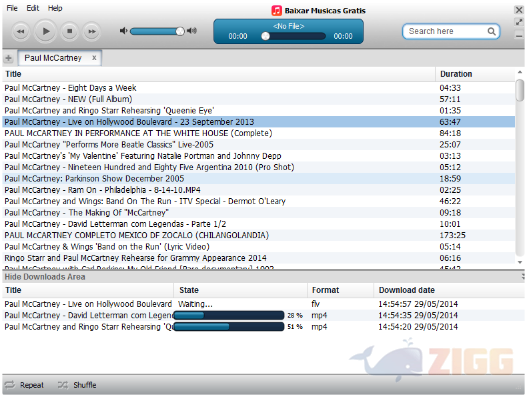Select Paul McCartney - Eight Days a Week

tap(258, 88)
